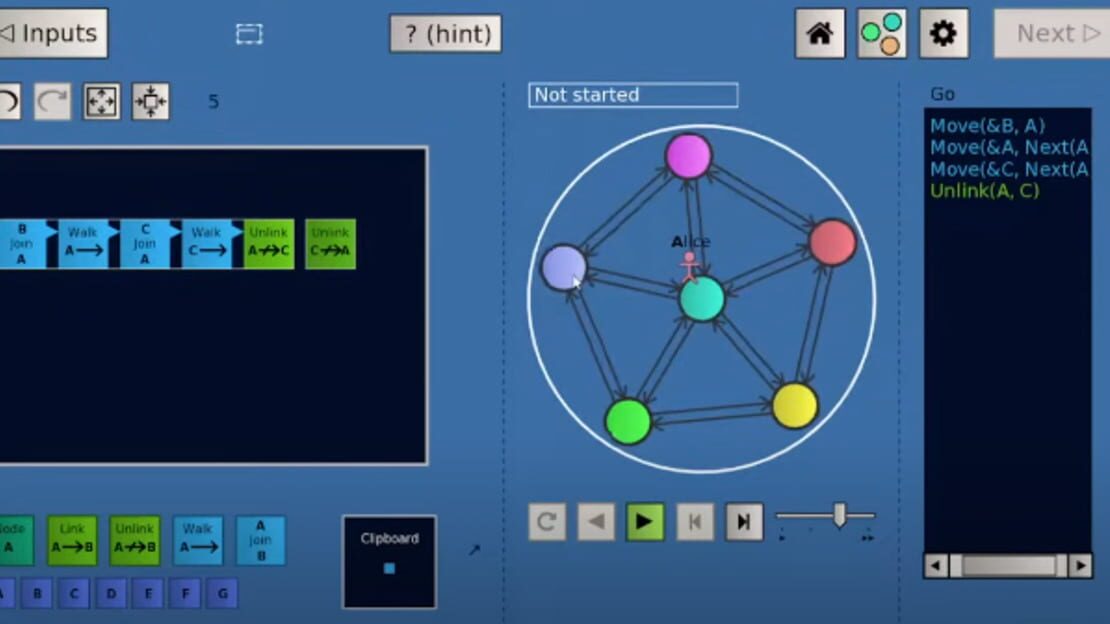
Task: Click the magenta node in the graph
Action: click(x=688, y=156)
